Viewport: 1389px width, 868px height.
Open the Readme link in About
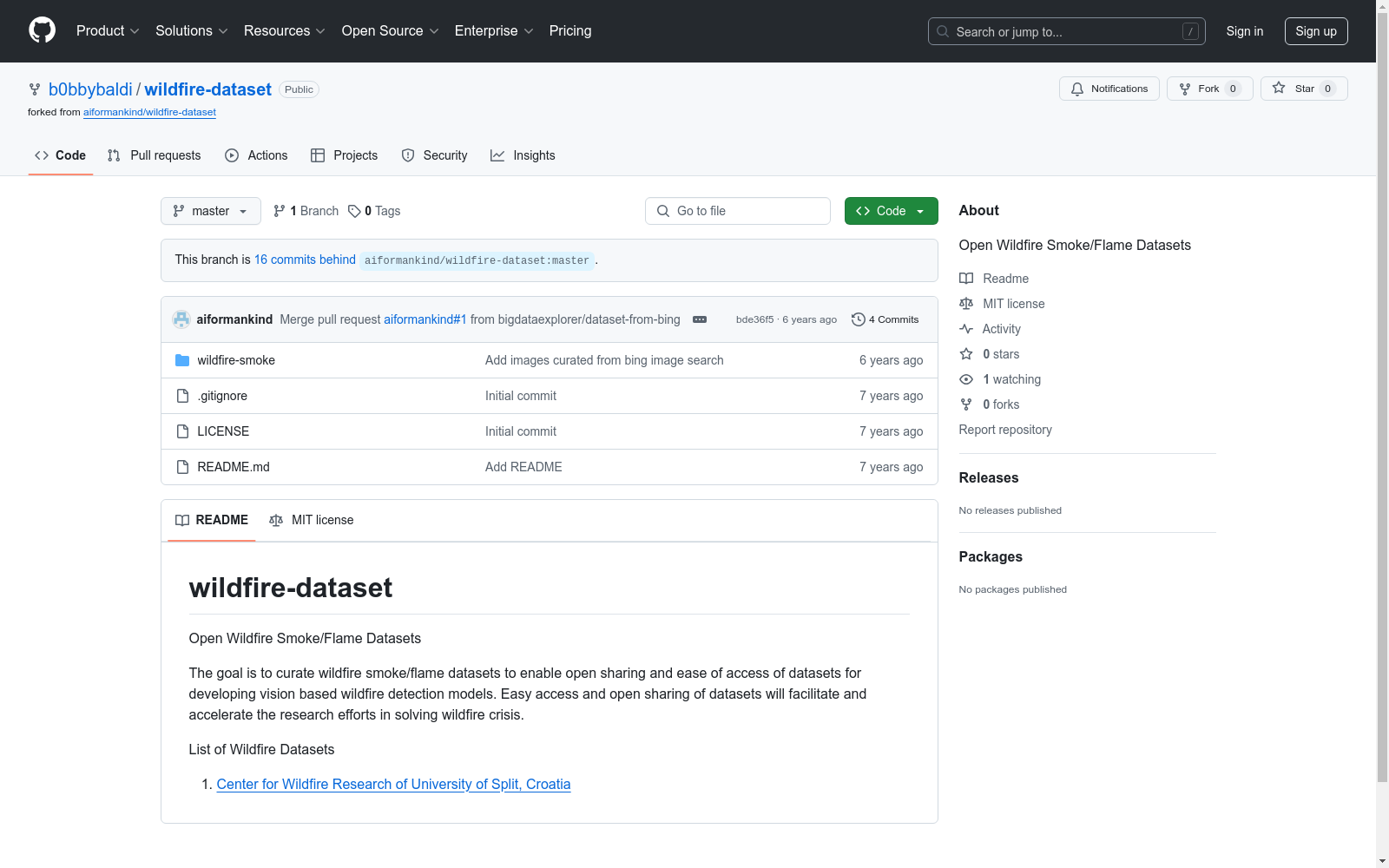click(x=994, y=279)
